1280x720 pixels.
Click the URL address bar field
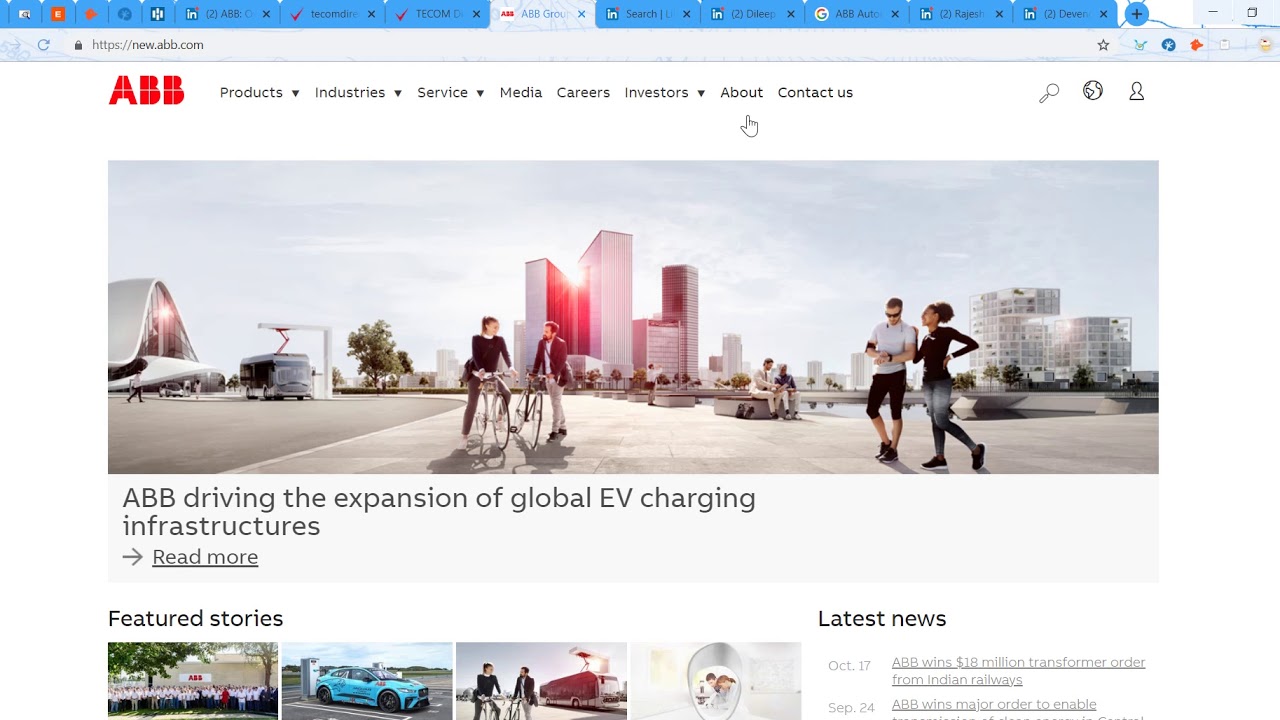tap(580, 45)
